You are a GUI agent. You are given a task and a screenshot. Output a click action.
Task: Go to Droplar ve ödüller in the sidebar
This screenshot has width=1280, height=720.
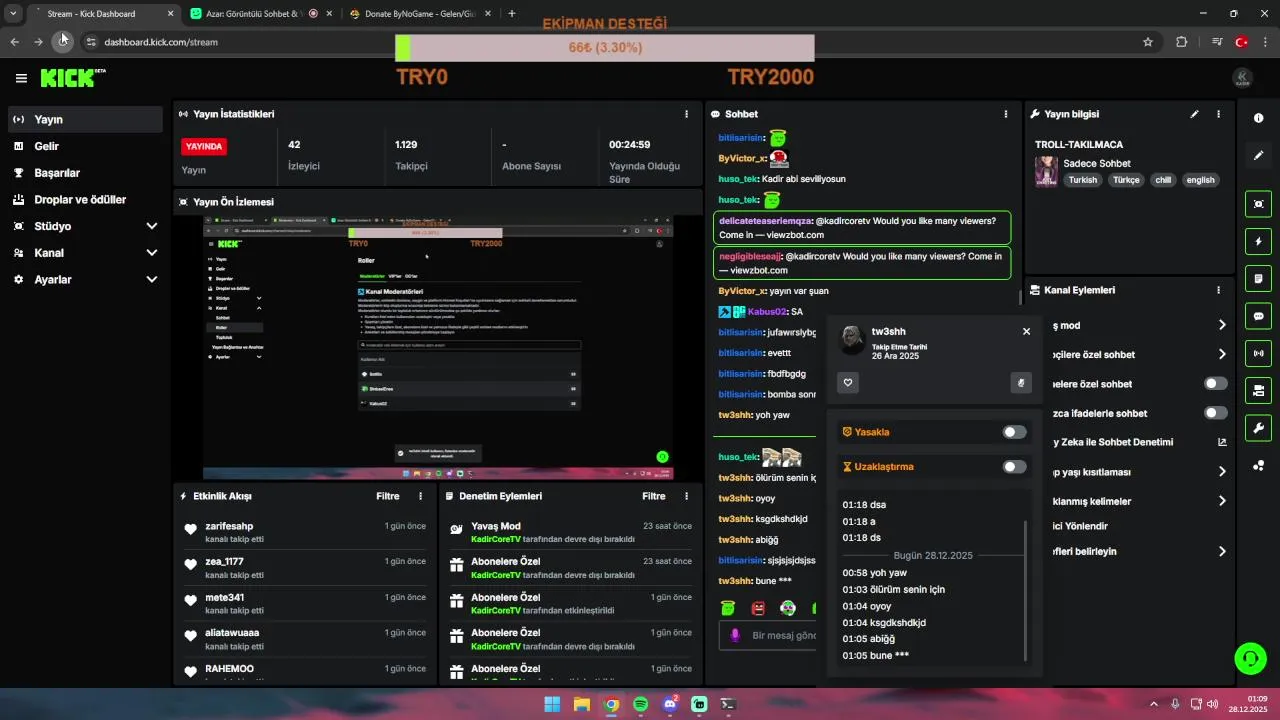[x=84, y=200]
